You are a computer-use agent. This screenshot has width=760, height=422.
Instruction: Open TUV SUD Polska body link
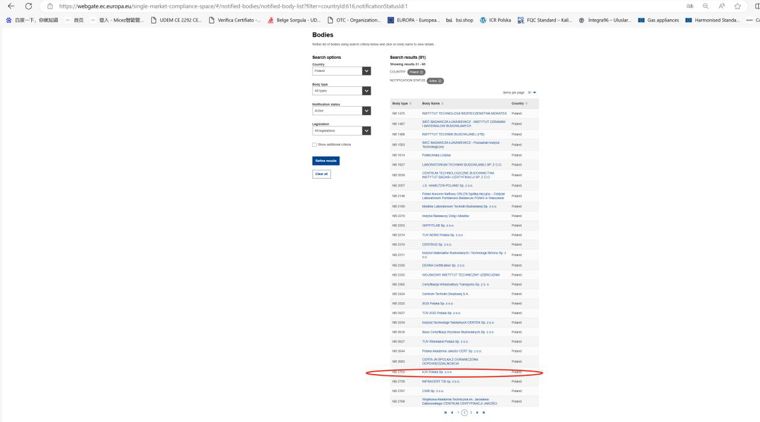[x=441, y=313]
